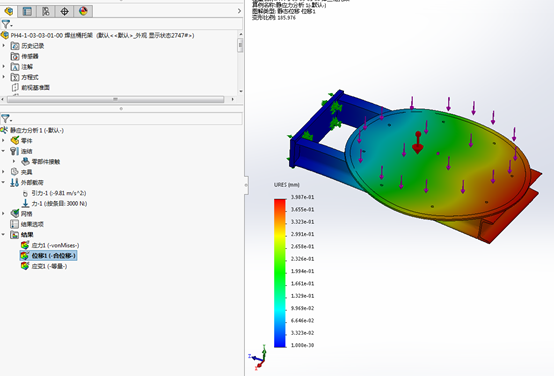This screenshot has height=376, width=554.
Task: Click the panel collapse arrow at the top right of the tree
Action: pos(239,11)
